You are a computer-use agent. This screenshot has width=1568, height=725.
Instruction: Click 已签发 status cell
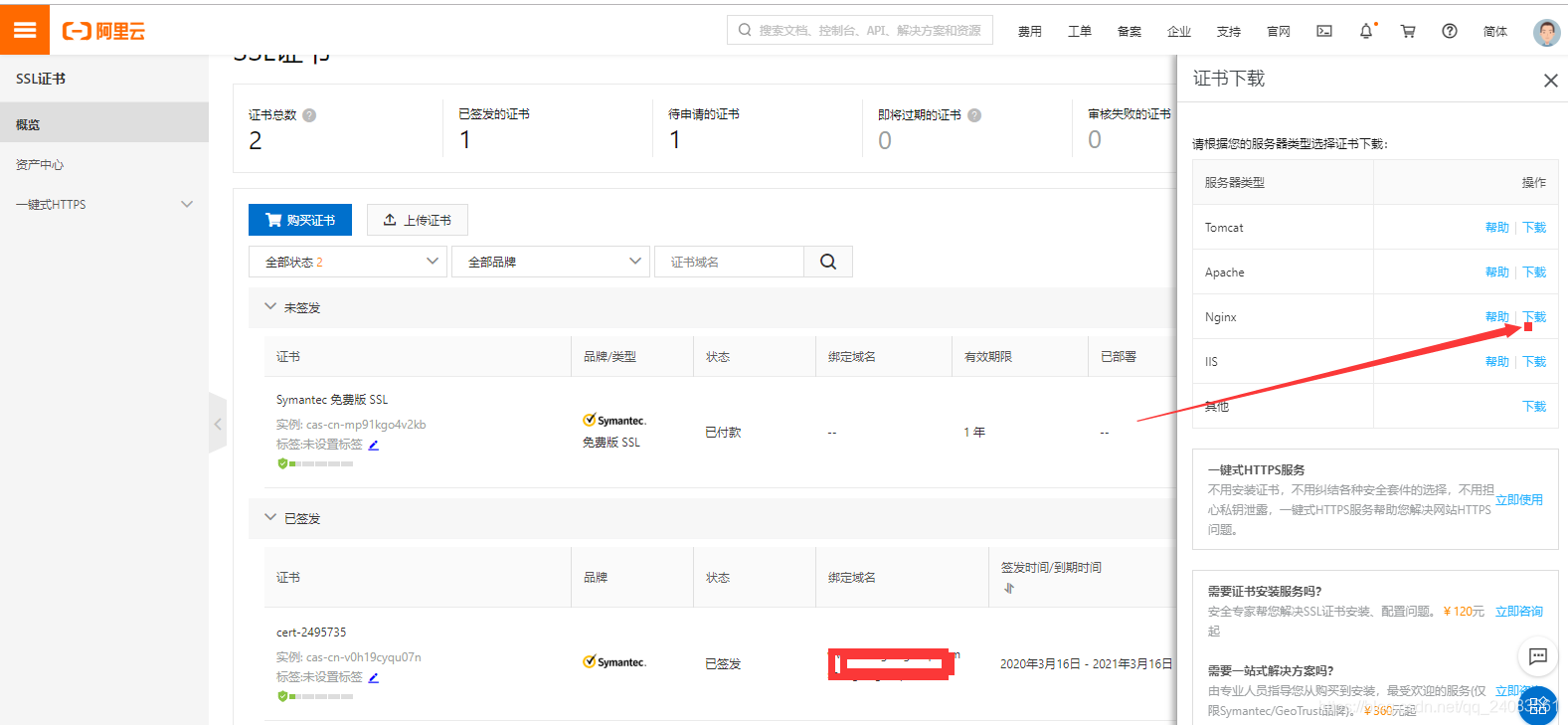[x=723, y=664]
